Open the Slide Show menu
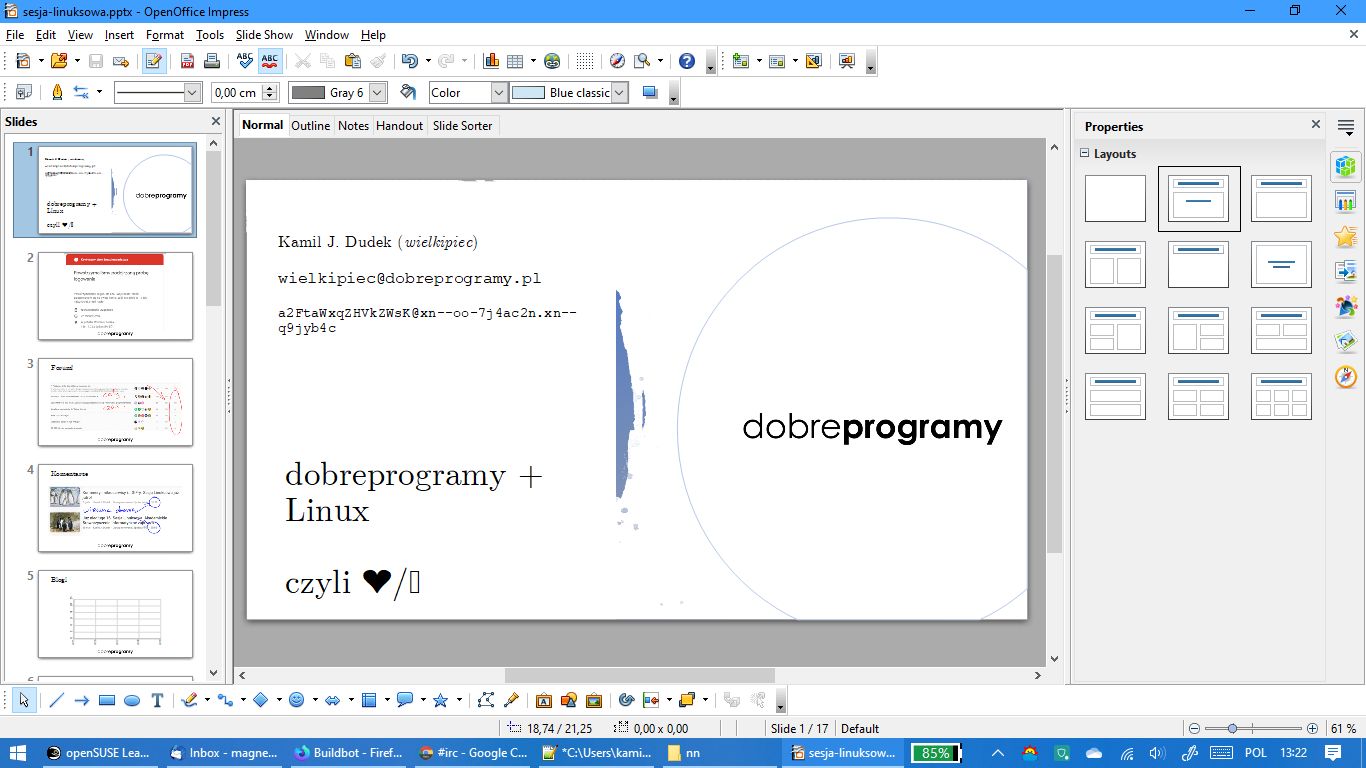The height and width of the screenshot is (768, 1366). tap(264, 34)
